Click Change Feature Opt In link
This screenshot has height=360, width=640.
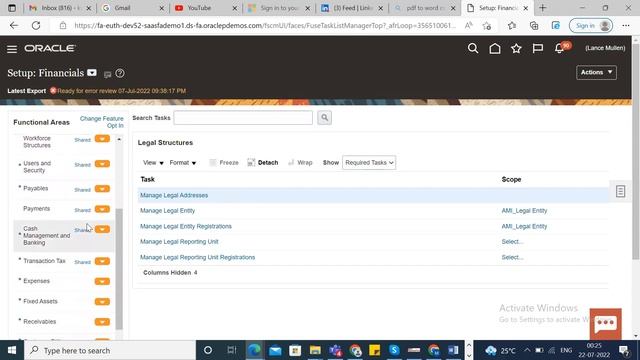(102, 122)
